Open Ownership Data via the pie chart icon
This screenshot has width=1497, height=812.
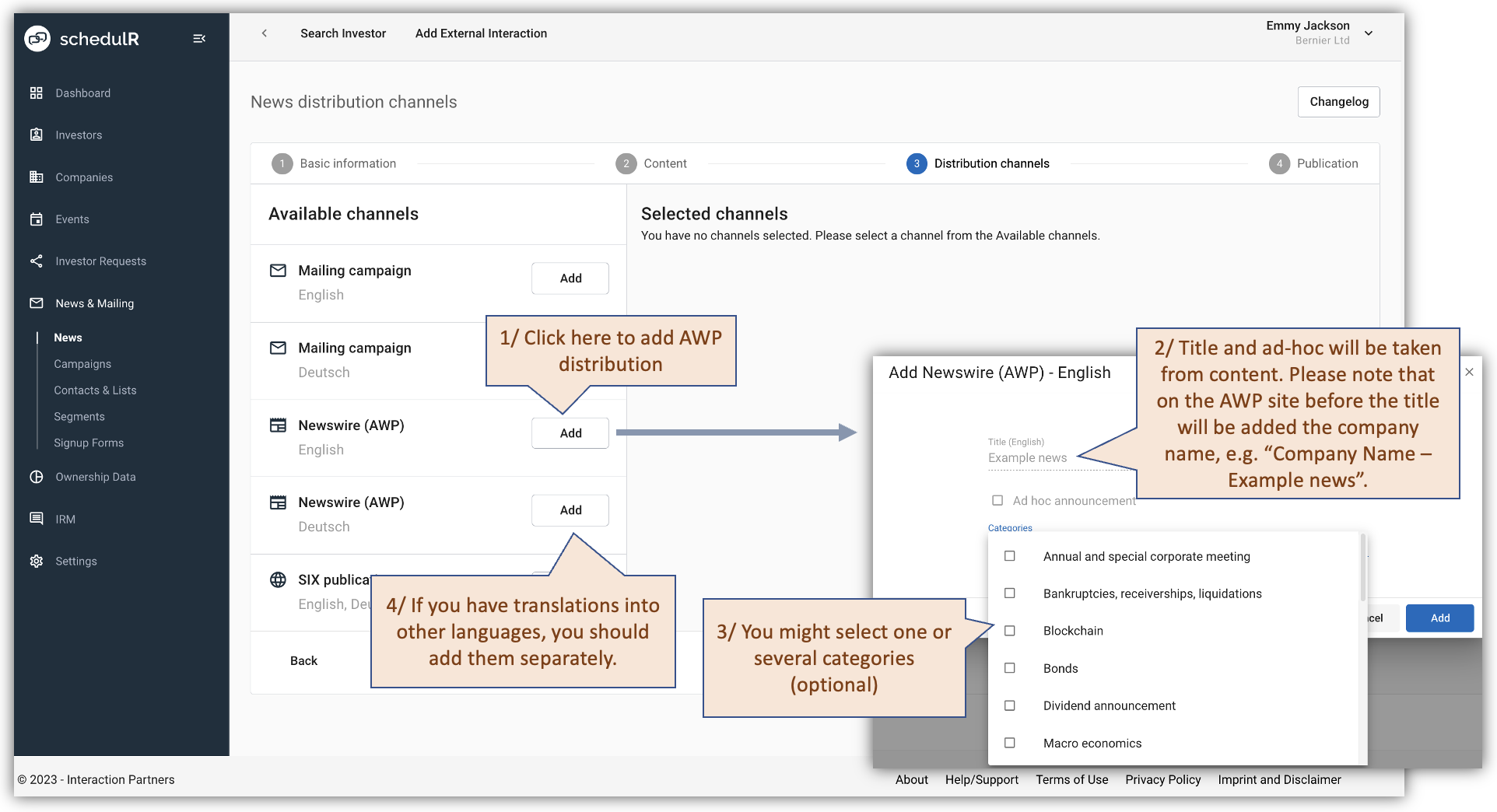point(37,477)
